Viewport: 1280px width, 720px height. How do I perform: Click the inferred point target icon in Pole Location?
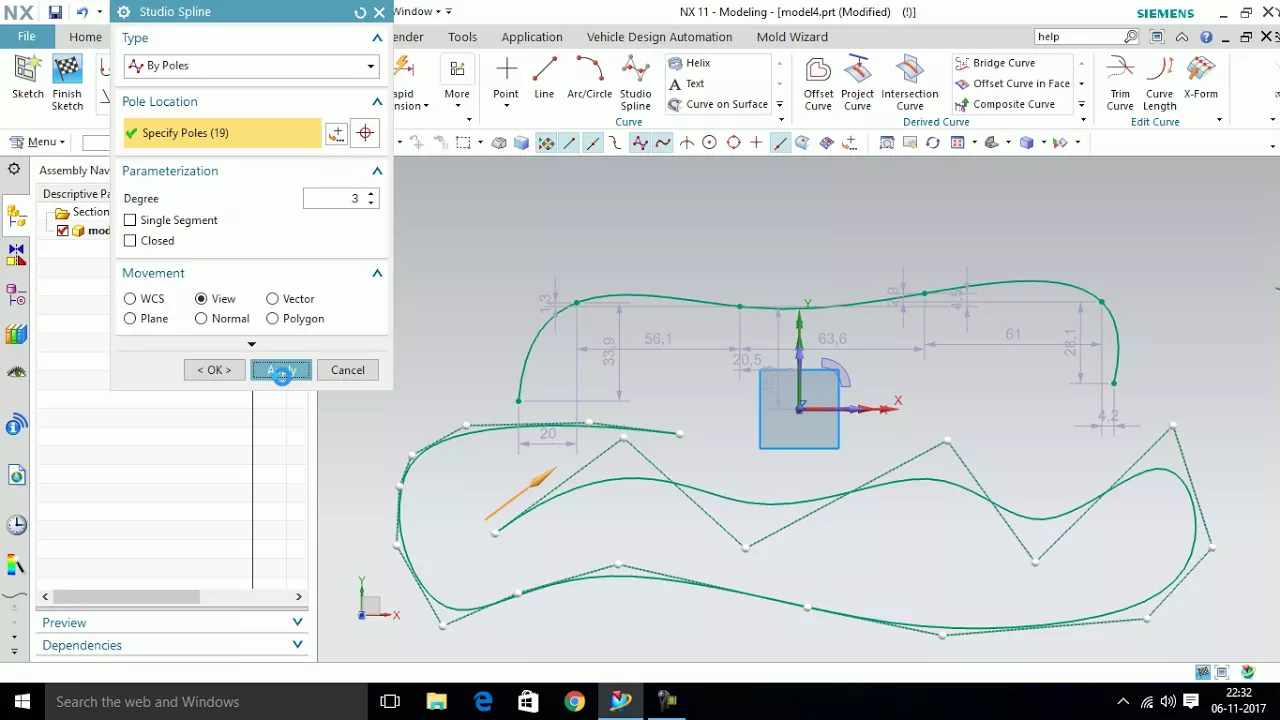point(365,133)
